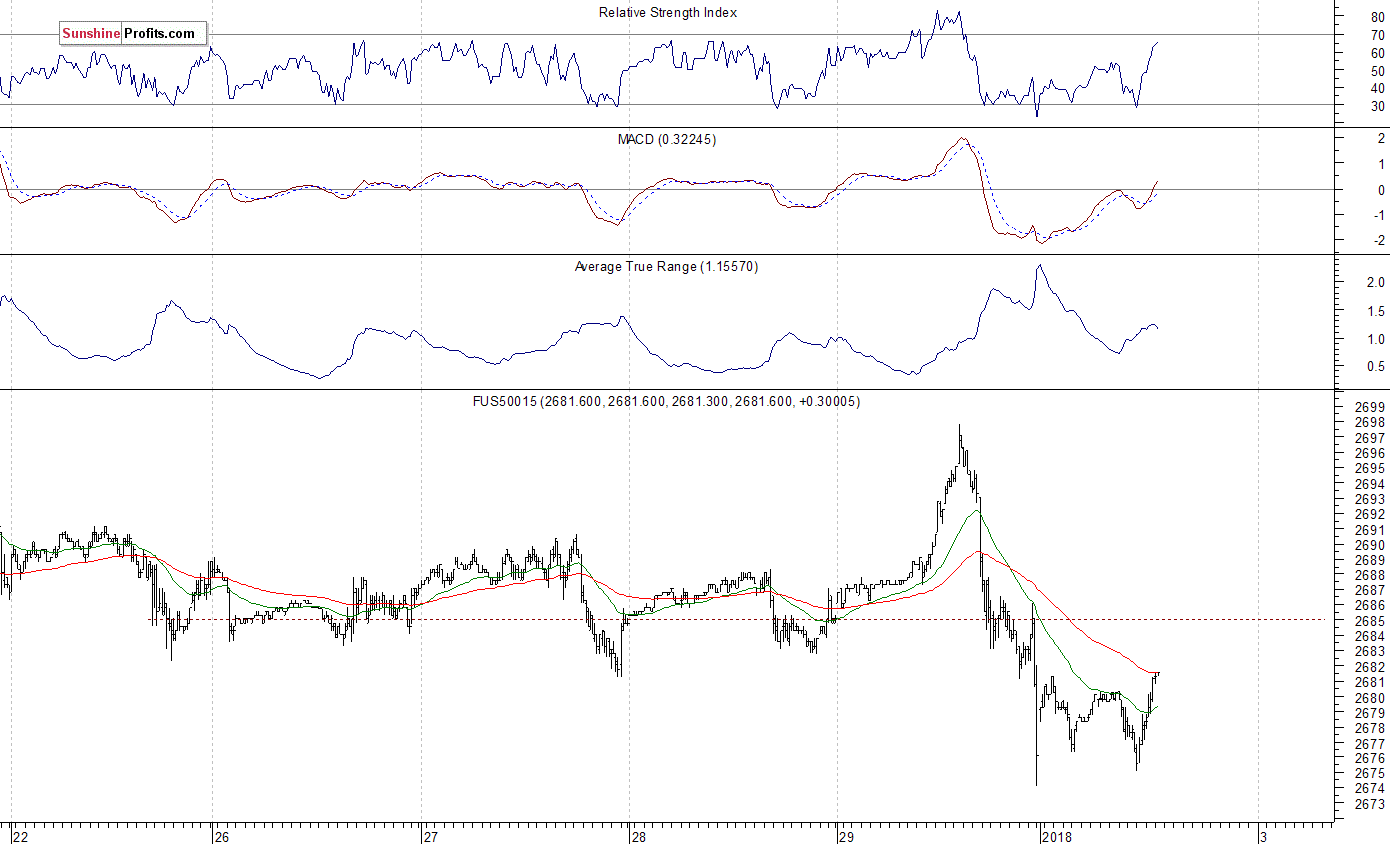Screen dimensions: 1390x844
Task: Click the date label 29 on time axis
Action: click(x=848, y=836)
